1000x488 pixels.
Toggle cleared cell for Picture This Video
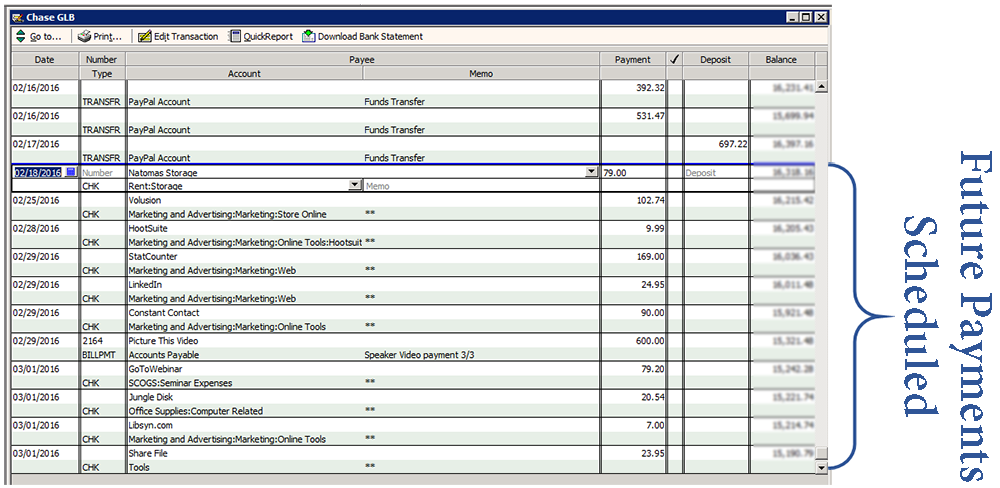pos(674,341)
